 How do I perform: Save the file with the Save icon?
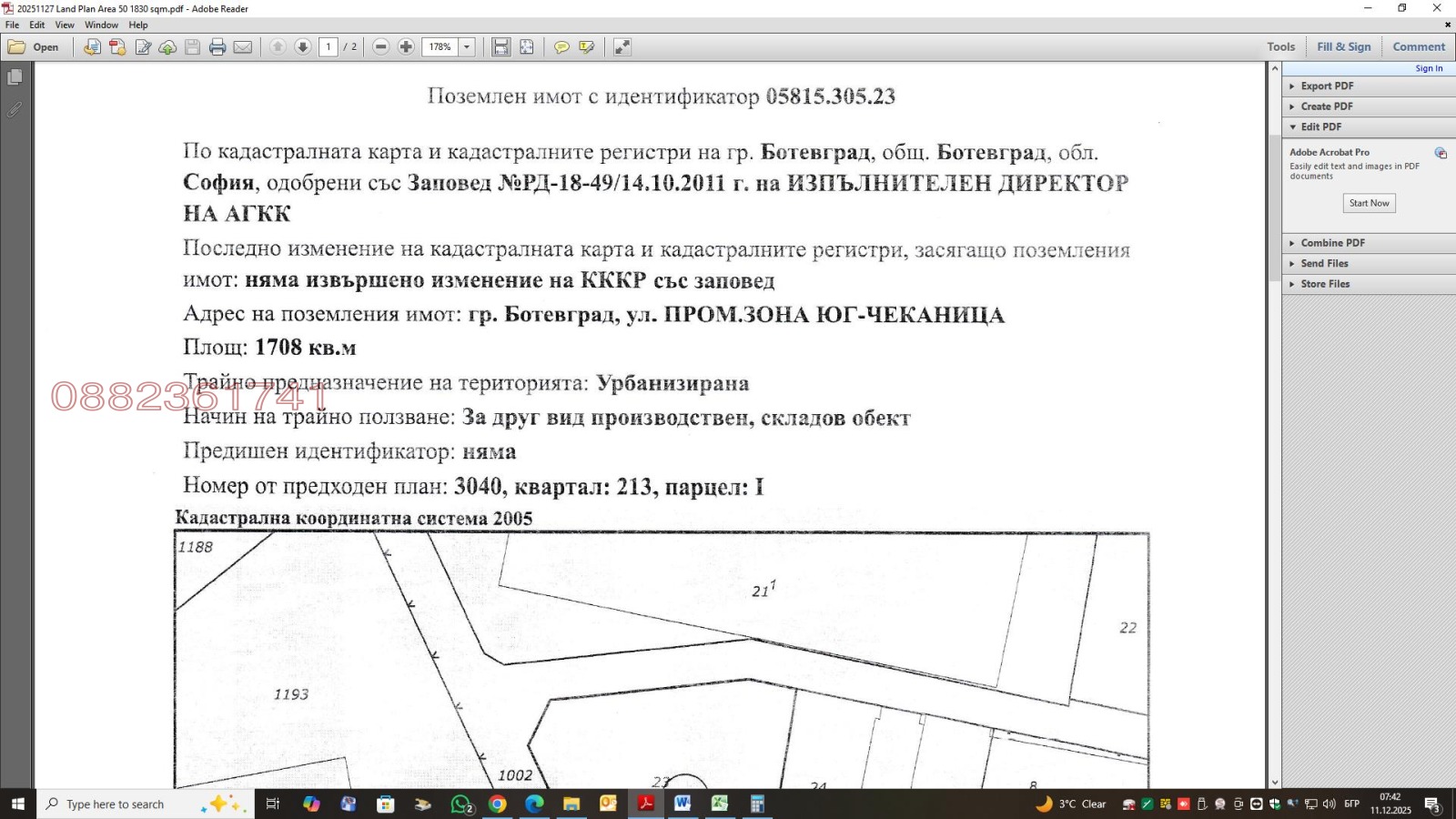pyautogui.click(x=192, y=46)
